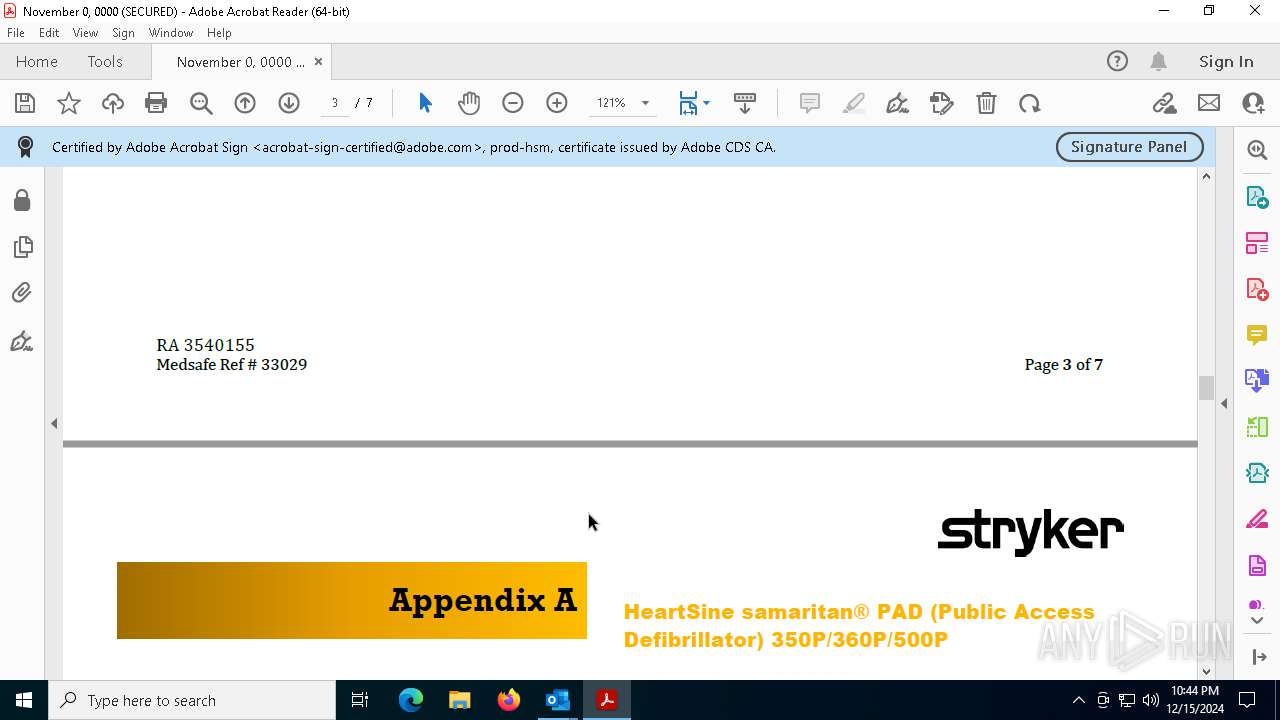Send the file by email
Image resolution: width=1280 pixels, height=720 pixels.
[1209, 103]
